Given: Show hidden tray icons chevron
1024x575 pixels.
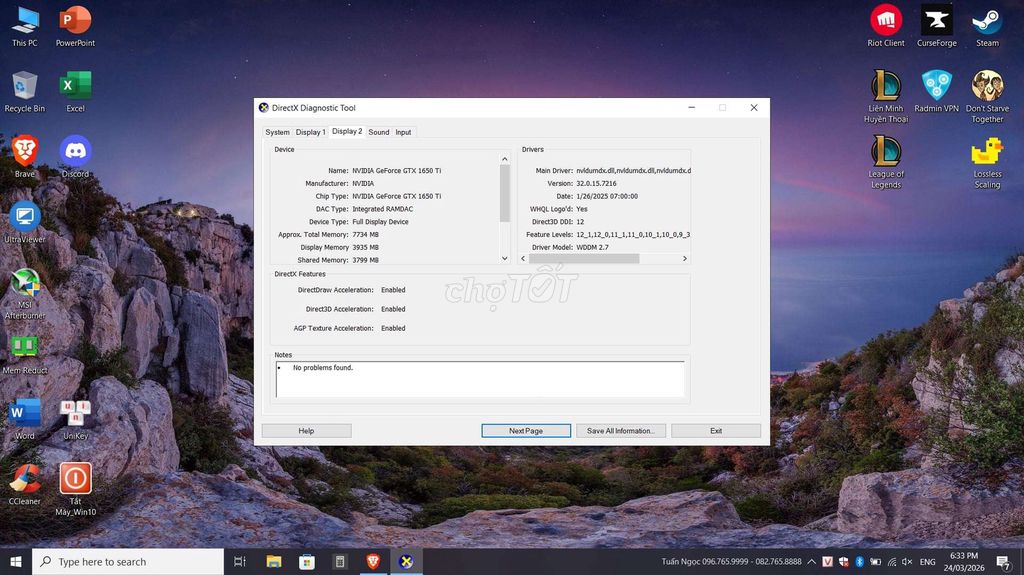Looking at the screenshot, I should 811,561.
